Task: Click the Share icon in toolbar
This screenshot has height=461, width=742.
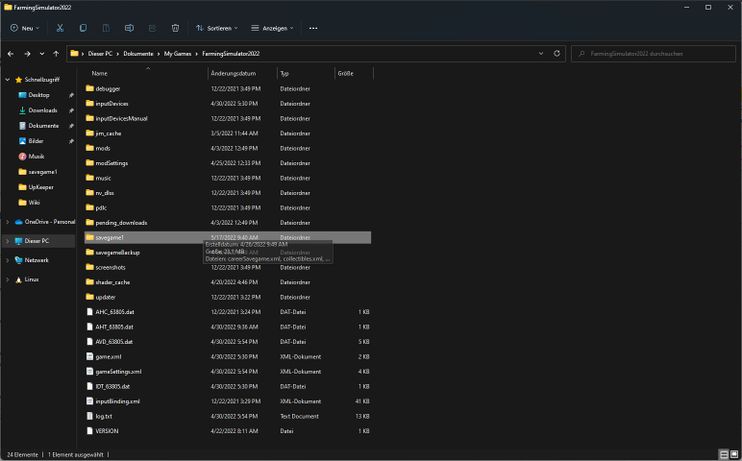Action: [x=152, y=28]
